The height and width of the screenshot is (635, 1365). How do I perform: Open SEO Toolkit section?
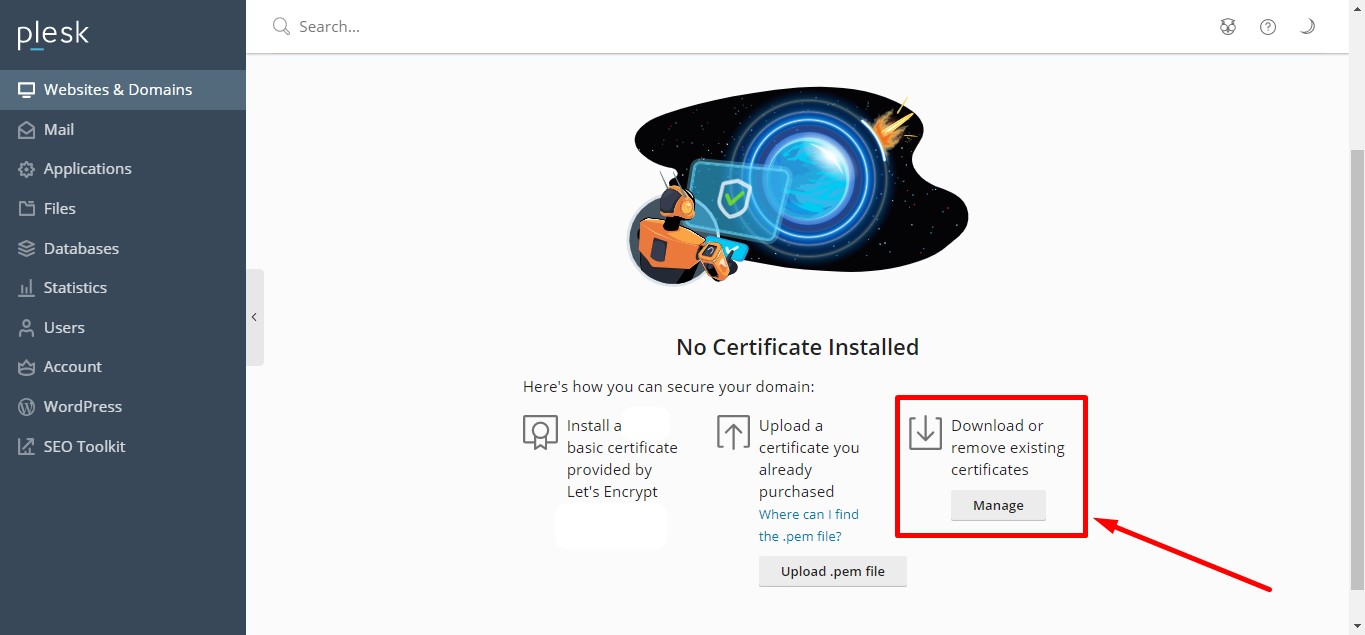point(123,447)
